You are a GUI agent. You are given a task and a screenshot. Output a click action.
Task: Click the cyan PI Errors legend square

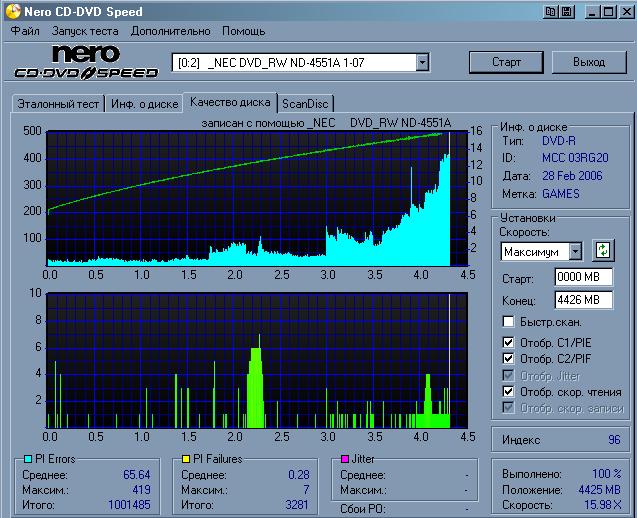[x=28, y=459]
